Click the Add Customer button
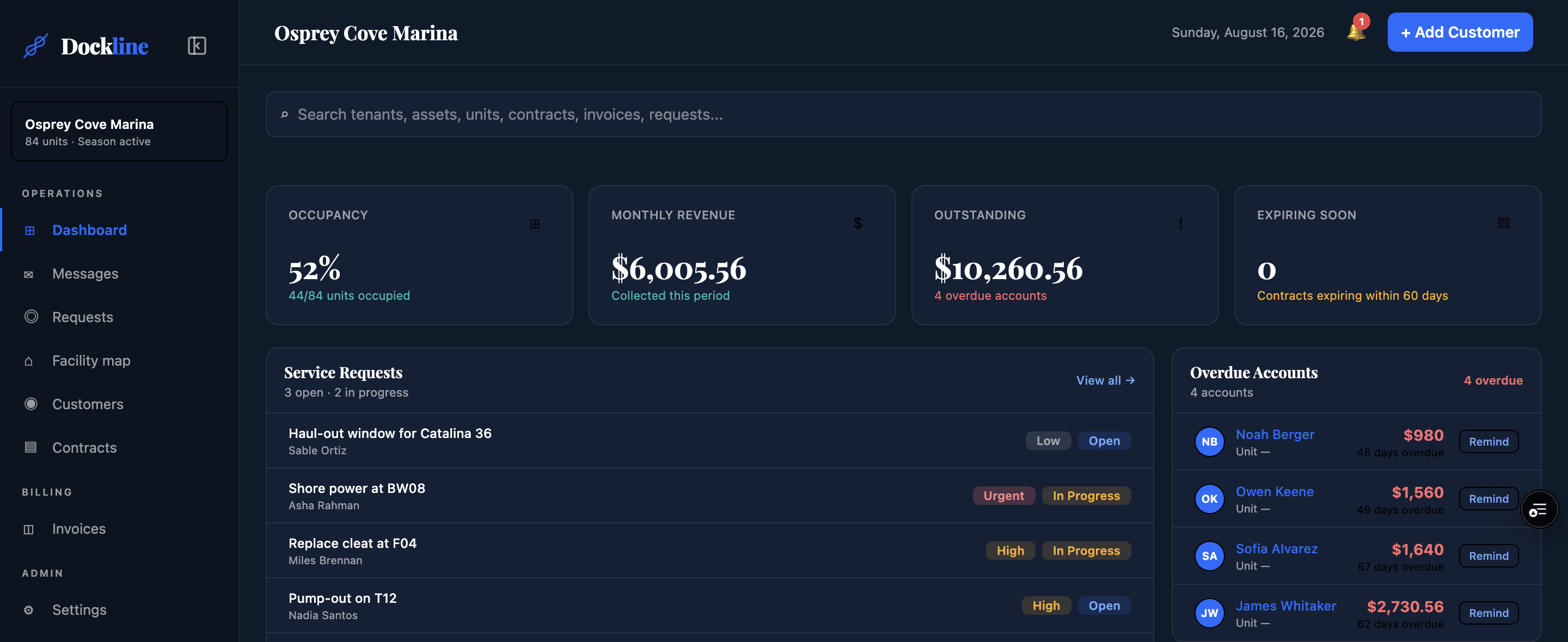This screenshot has height=642, width=1568. tap(1460, 32)
